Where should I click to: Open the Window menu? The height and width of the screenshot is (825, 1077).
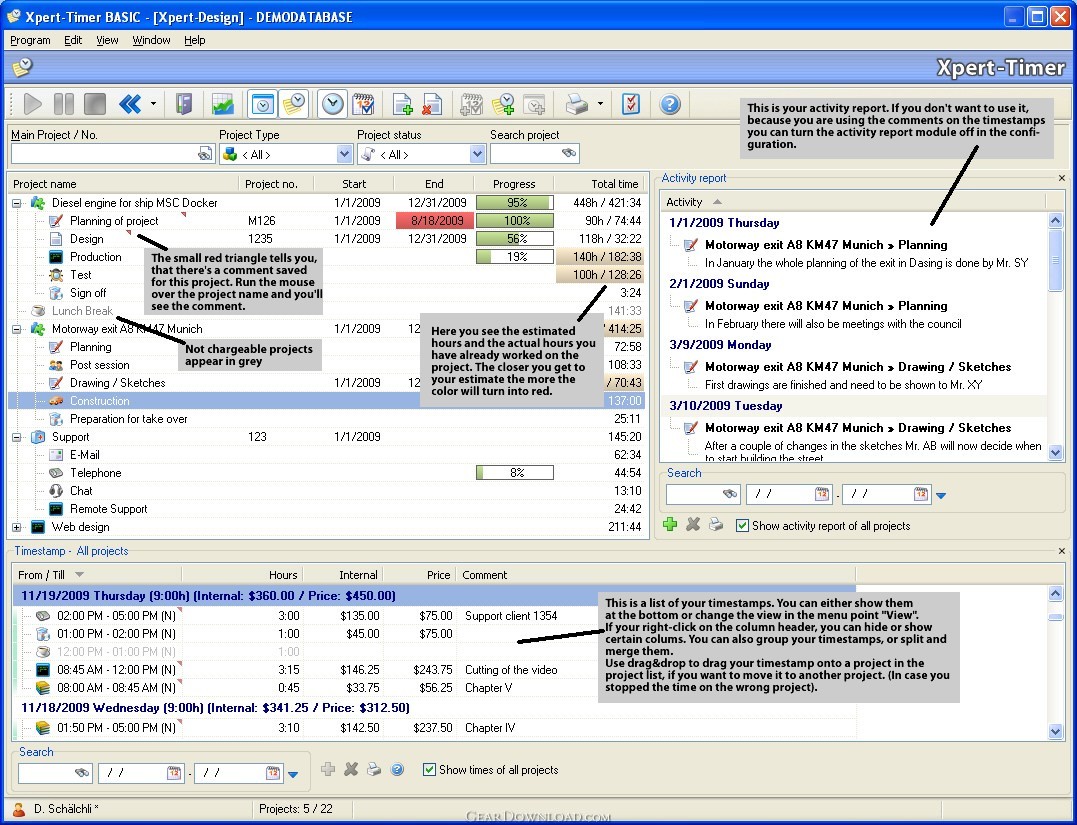click(x=151, y=40)
